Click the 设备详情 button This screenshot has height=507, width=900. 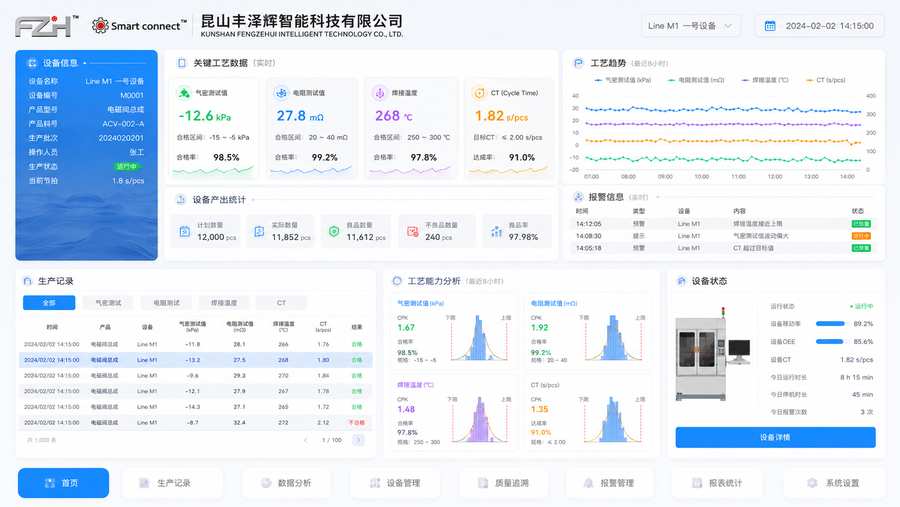tap(775, 437)
